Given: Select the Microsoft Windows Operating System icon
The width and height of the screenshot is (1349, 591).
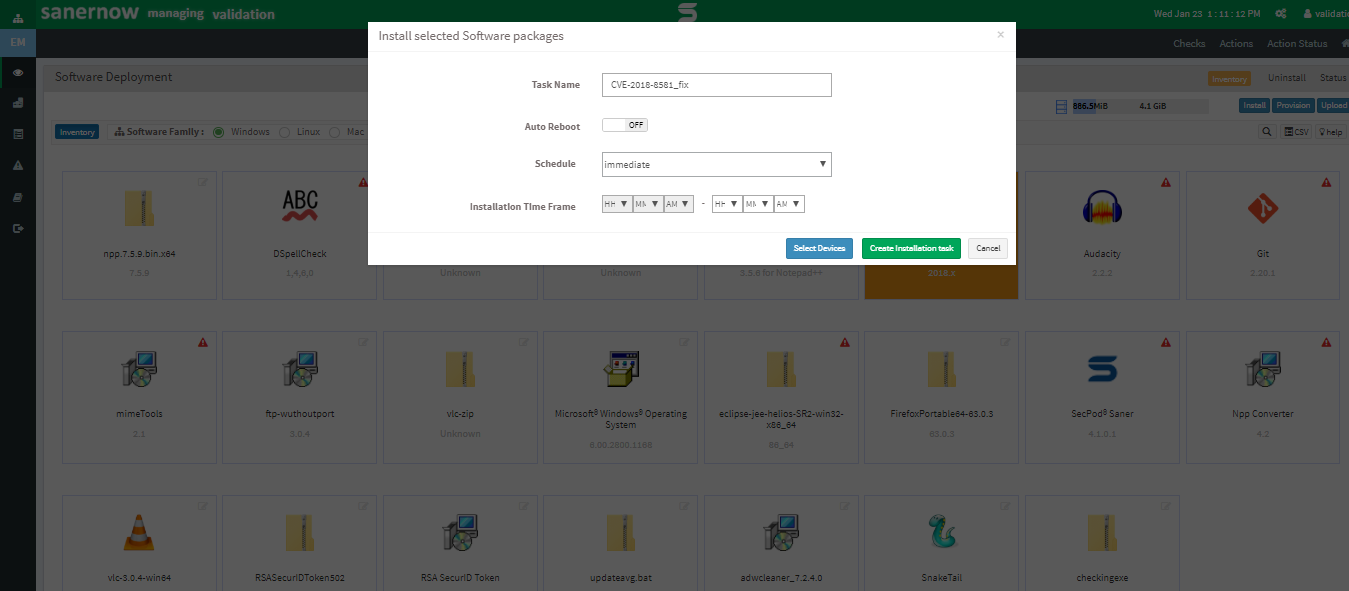Looking at the screenshot, I should 621,370.
